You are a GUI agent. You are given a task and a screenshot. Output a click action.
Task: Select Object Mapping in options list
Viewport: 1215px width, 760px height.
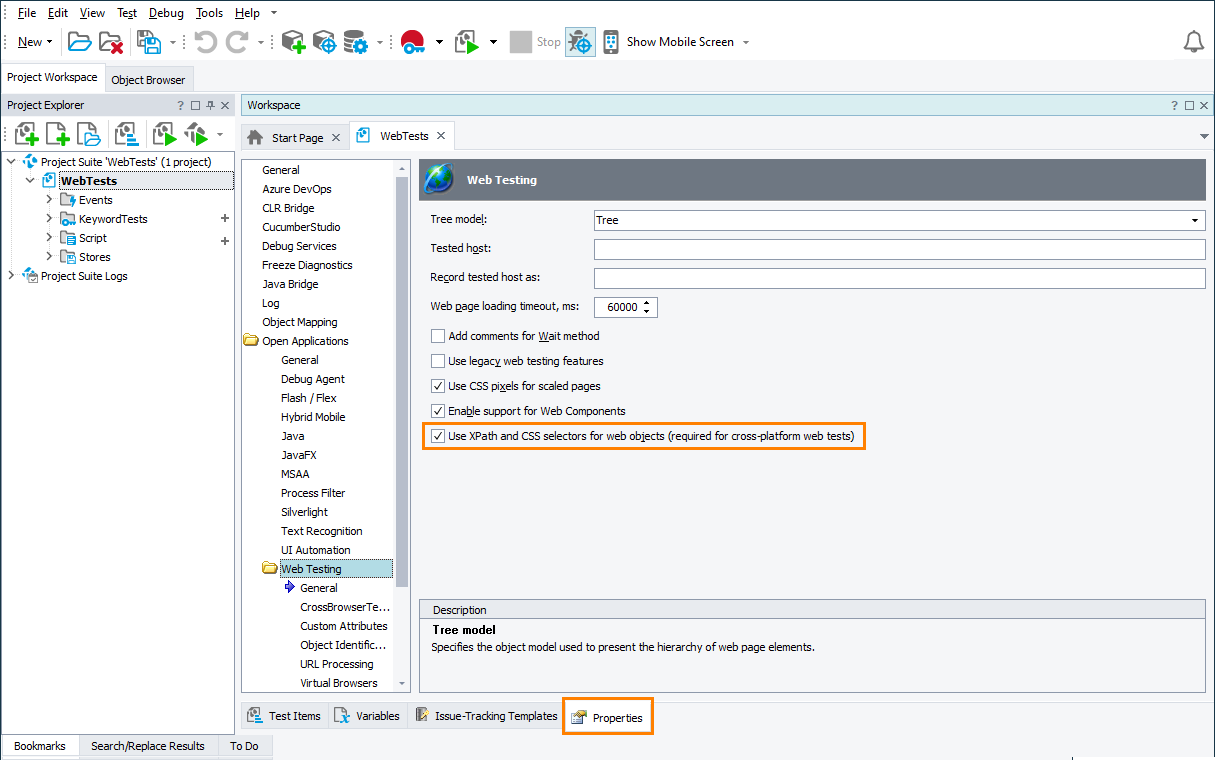(299, 322)
